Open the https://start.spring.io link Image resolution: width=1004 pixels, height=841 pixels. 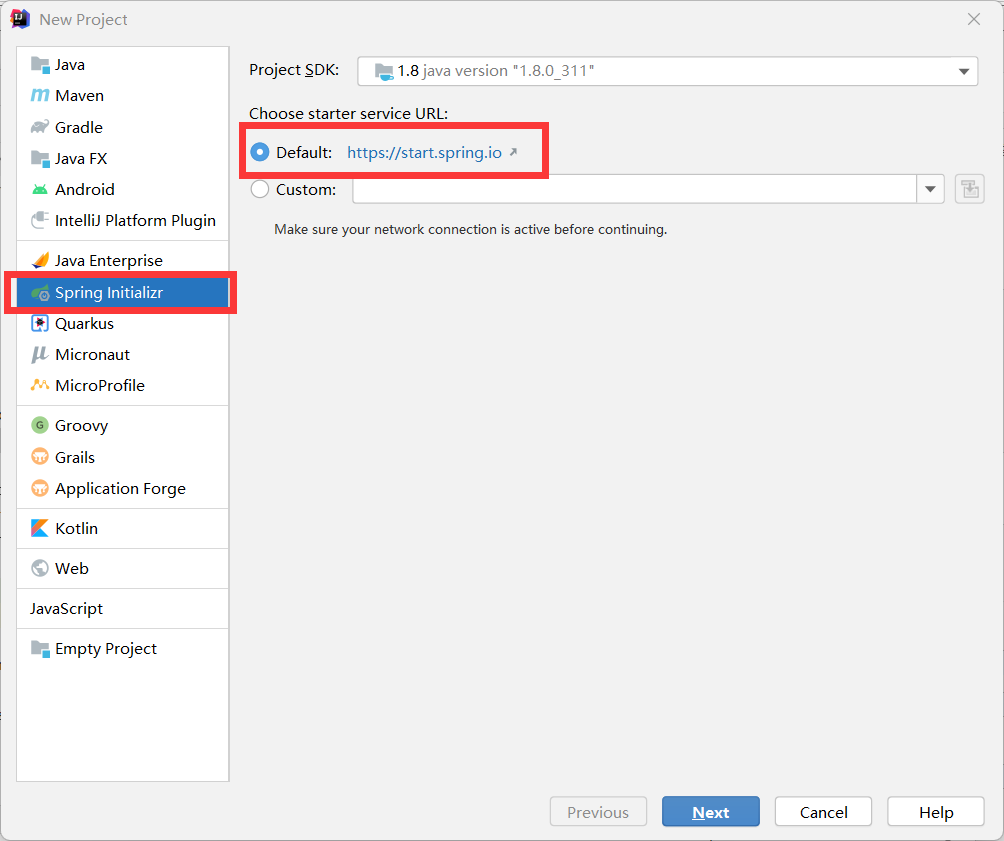click(x=424, y=152)
